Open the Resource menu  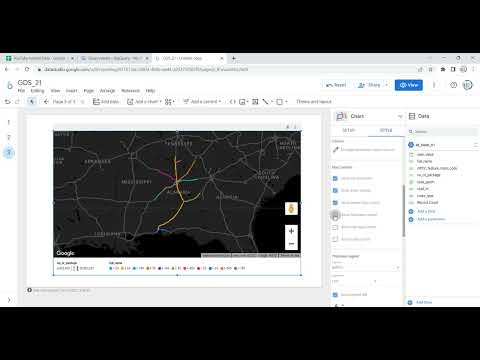click(130, 91)
